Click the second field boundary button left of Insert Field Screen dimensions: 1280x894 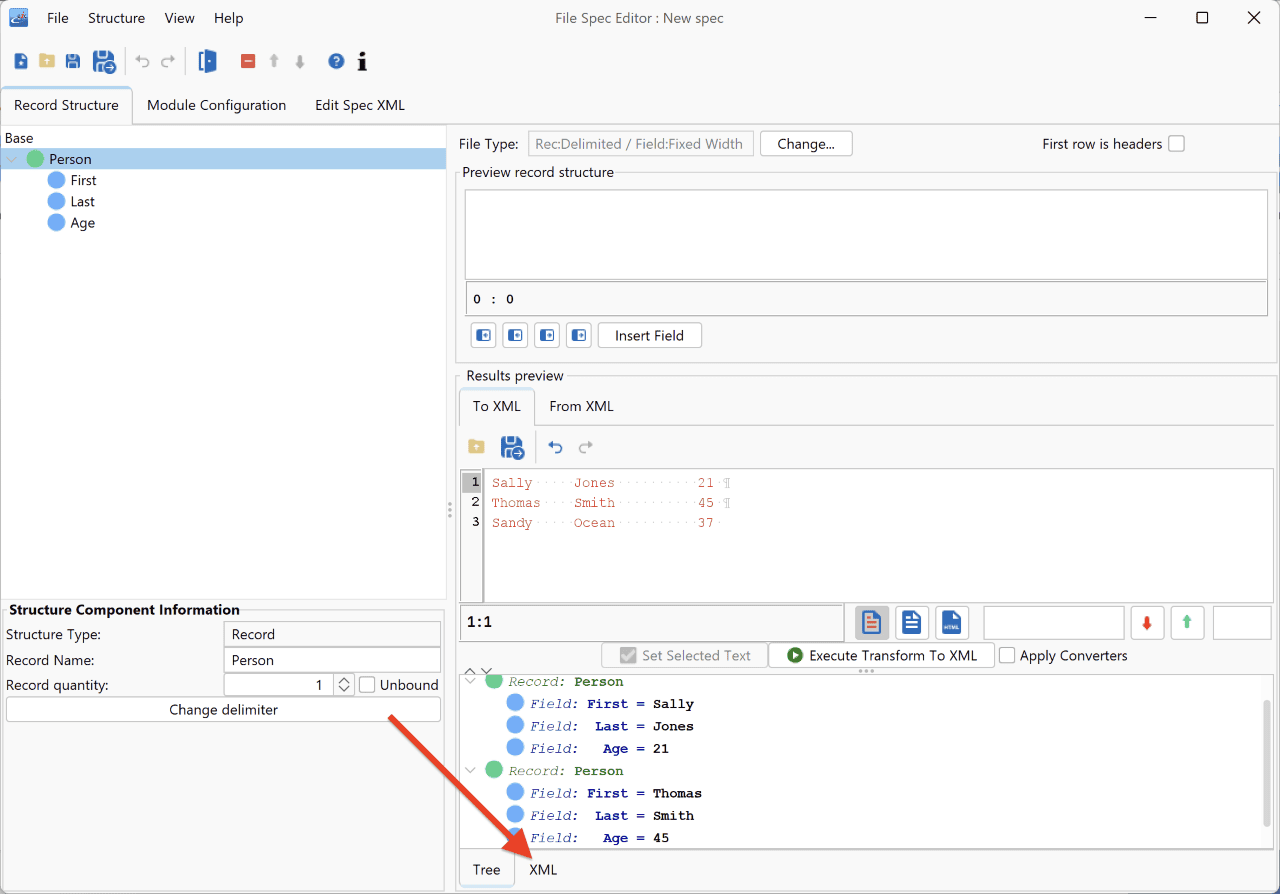[515, 336]
